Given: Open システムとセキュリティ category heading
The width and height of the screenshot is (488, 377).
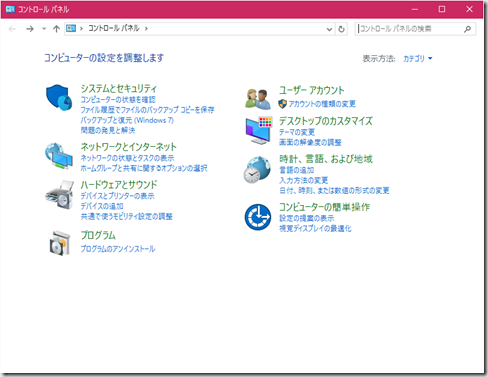Looking at the screenshot, I should pos(119,89).
